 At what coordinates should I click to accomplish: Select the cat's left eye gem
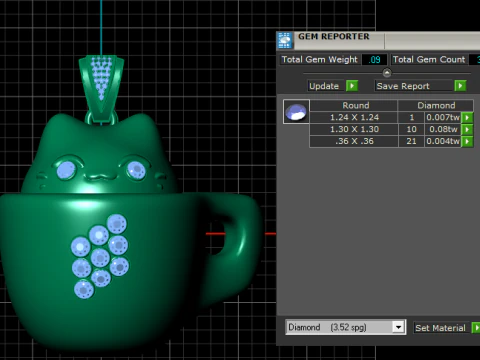pyautogui.click(x=66, y=170)
